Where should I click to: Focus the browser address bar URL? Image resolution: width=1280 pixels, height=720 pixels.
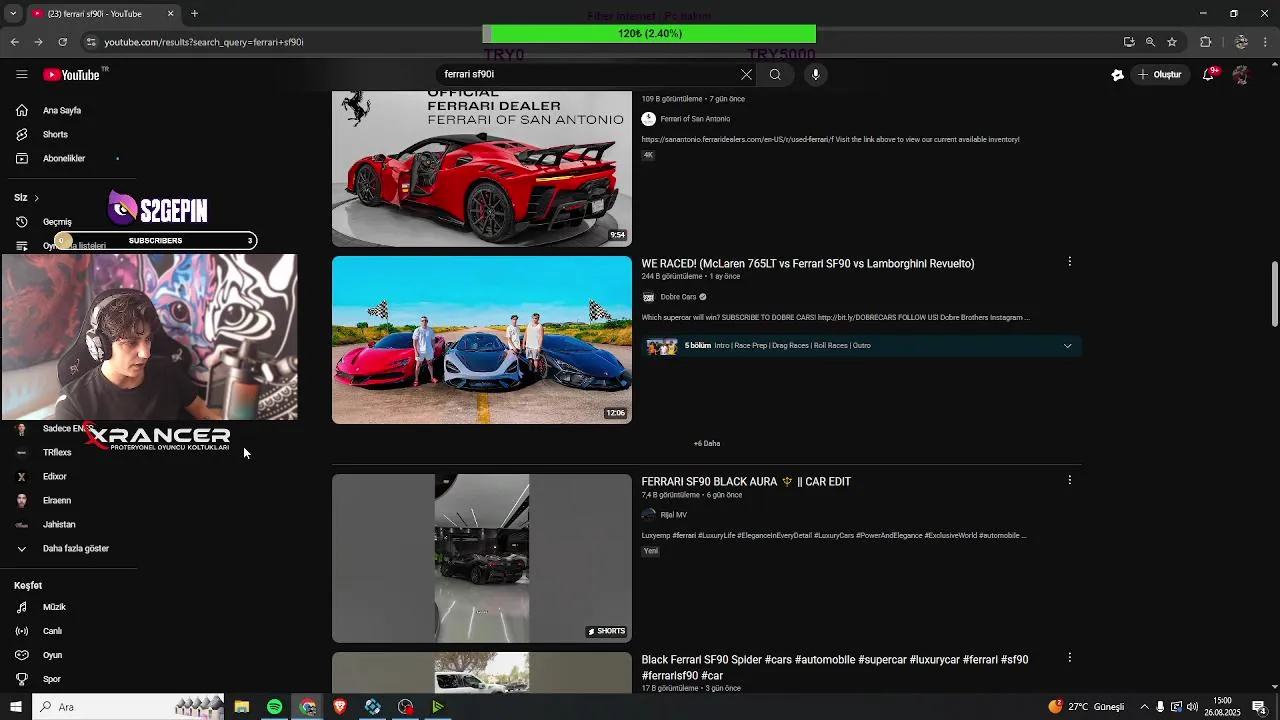(x=204, y=42)
